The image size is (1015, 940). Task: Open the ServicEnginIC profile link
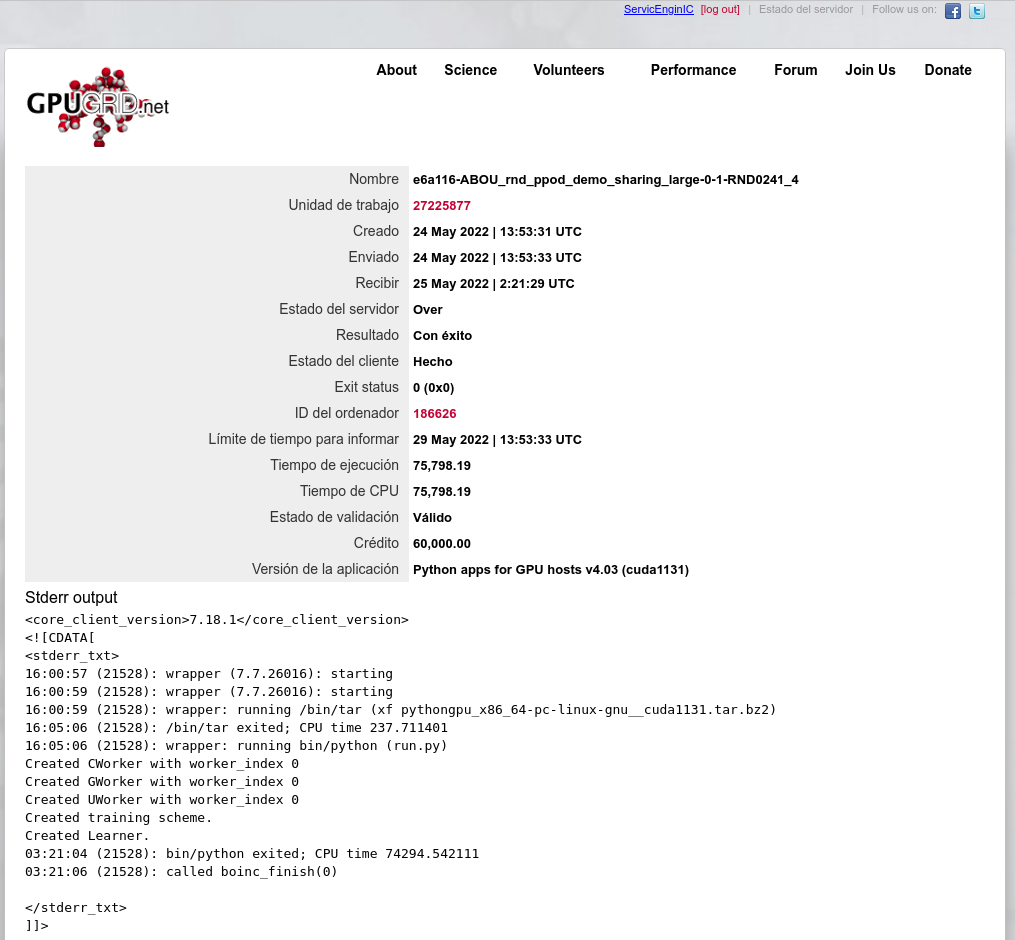coord(658,10)
